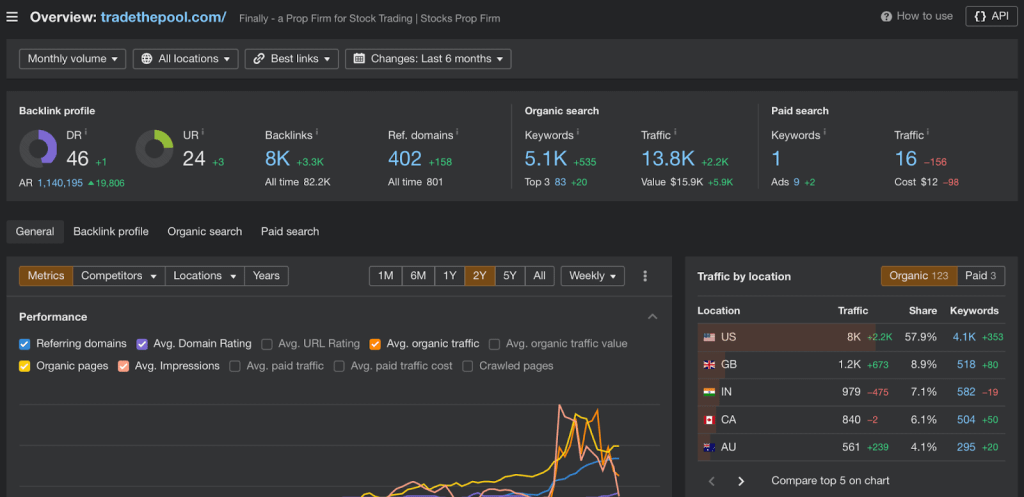Go to next locations page arrow
The height and width of the screenshot is (497, 1024).
click(x=741, y=481)
